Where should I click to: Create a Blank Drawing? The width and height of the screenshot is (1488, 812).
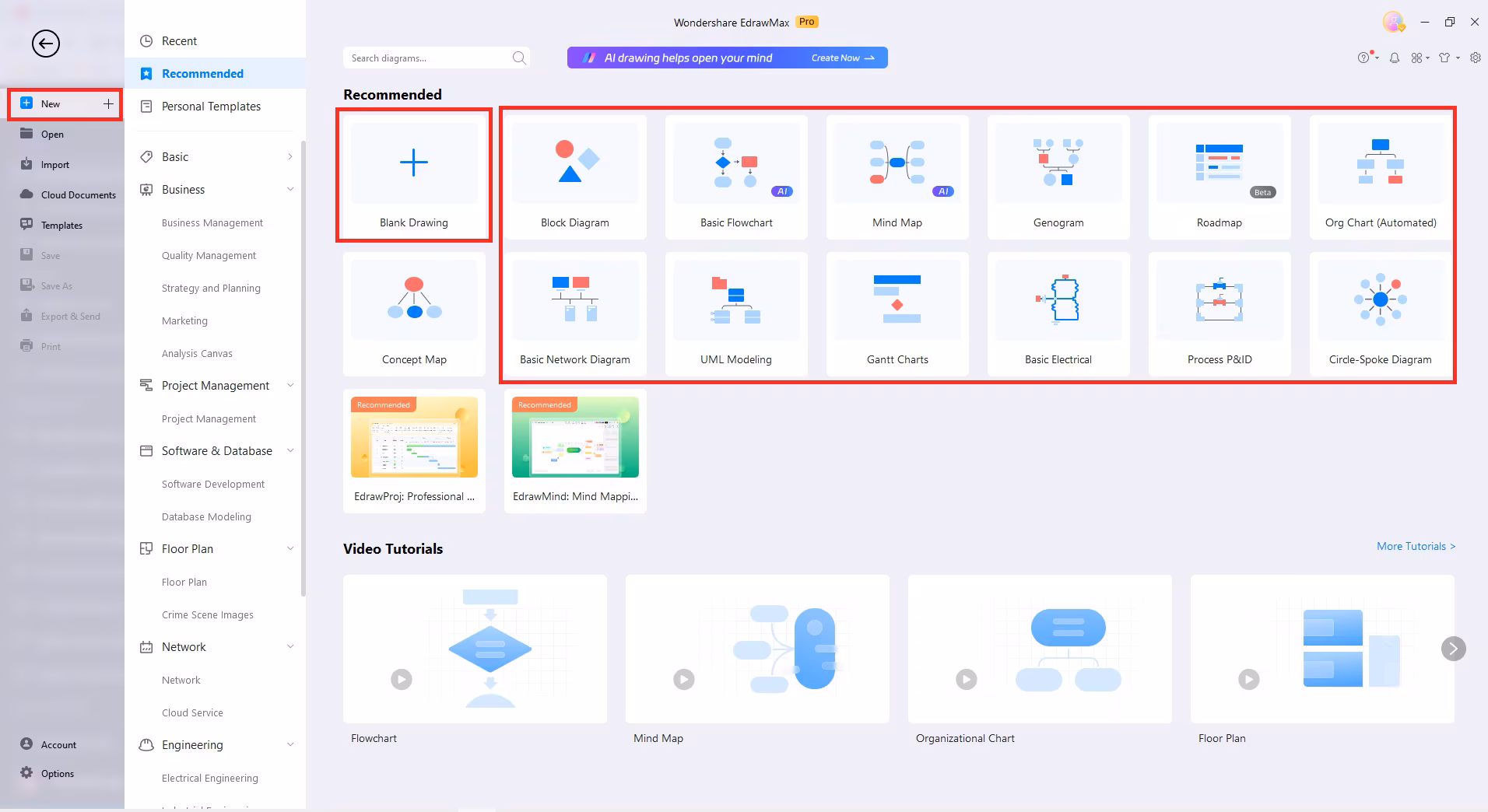click(414, 176)
